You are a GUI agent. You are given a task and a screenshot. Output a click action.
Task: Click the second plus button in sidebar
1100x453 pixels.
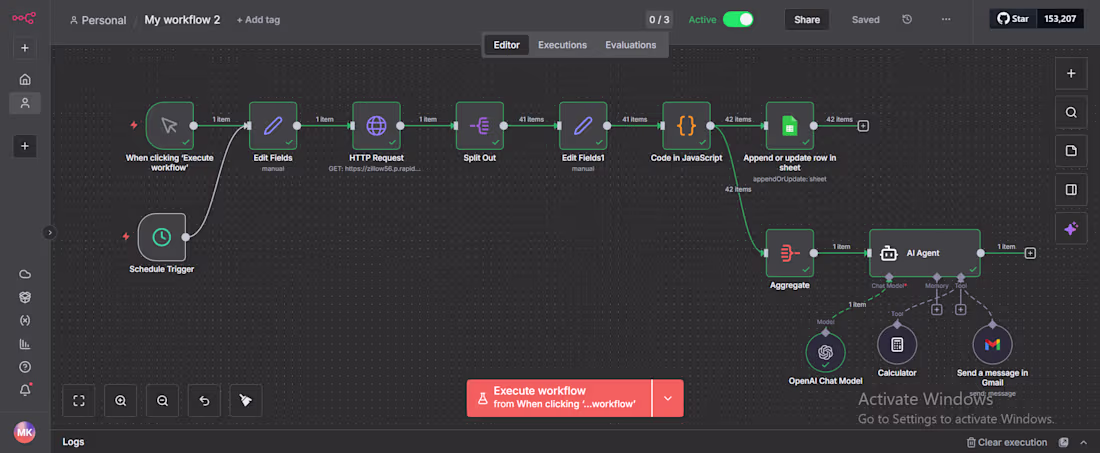pyautogui.click(x=25, y=146)
